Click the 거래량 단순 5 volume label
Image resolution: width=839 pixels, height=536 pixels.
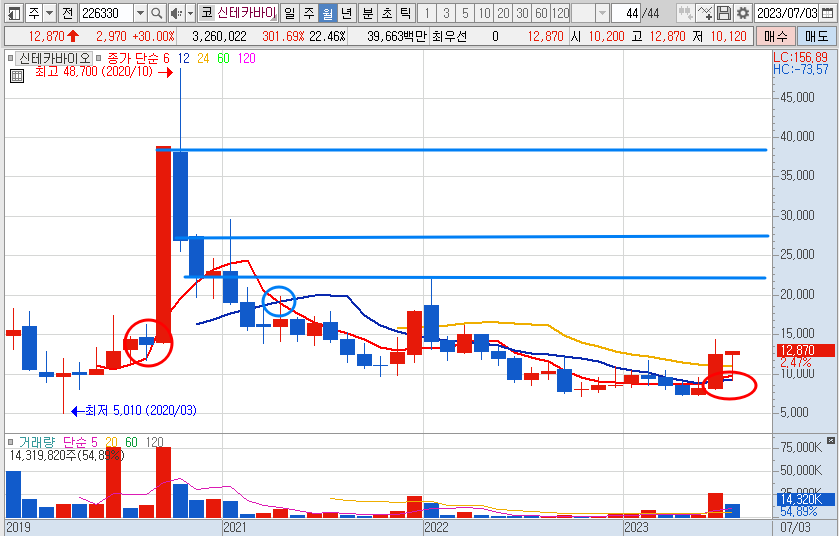click(59, 442)
